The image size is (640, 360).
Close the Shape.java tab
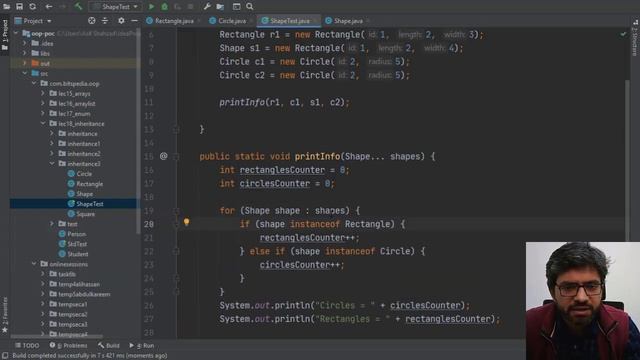(368, 21)
